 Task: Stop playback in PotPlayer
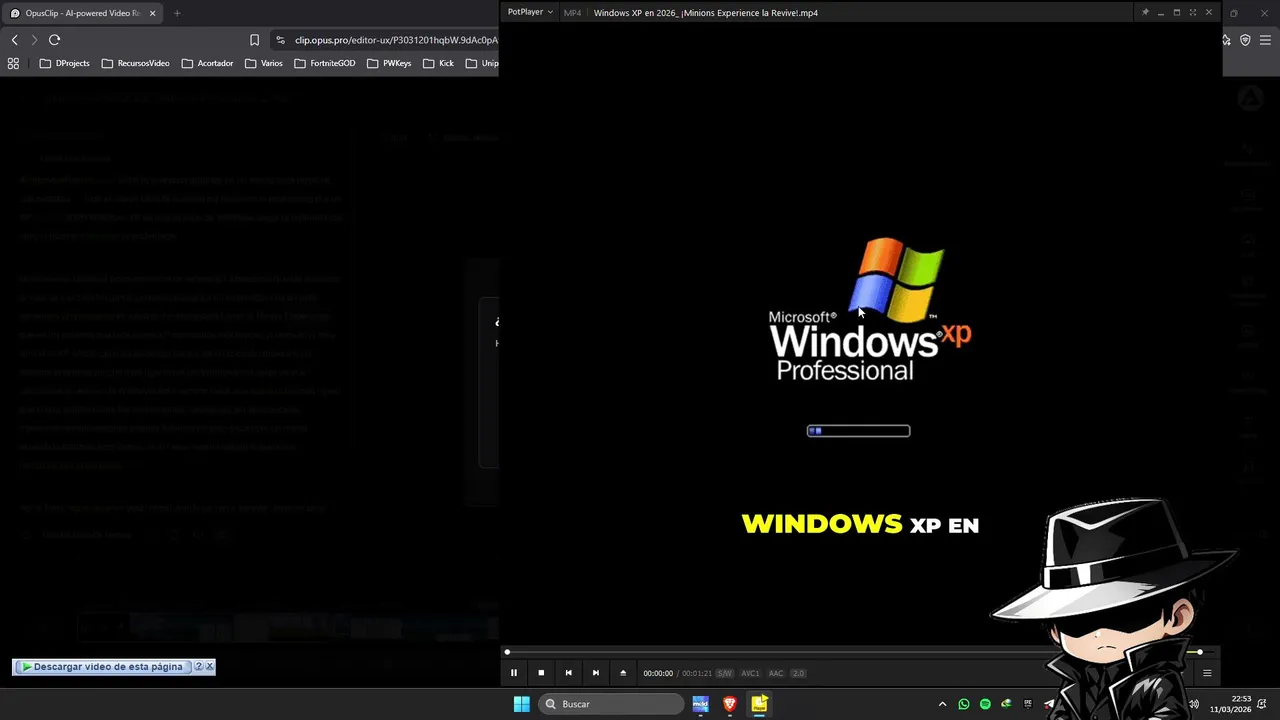click(x=541, y=673)
